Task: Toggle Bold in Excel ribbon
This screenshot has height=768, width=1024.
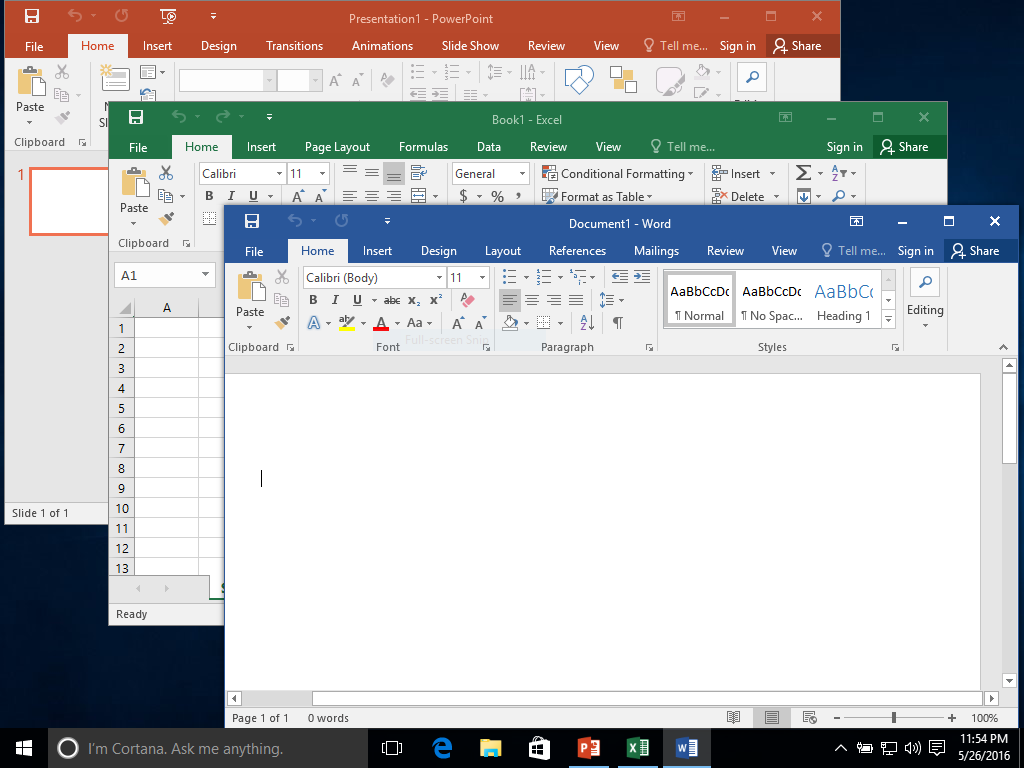Action: coord(209,196)
